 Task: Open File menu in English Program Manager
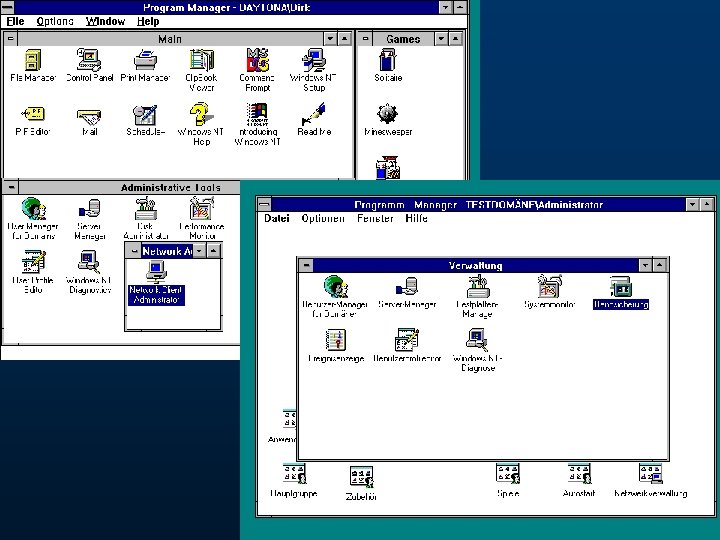pyautogui.click(x=16, y=21)
